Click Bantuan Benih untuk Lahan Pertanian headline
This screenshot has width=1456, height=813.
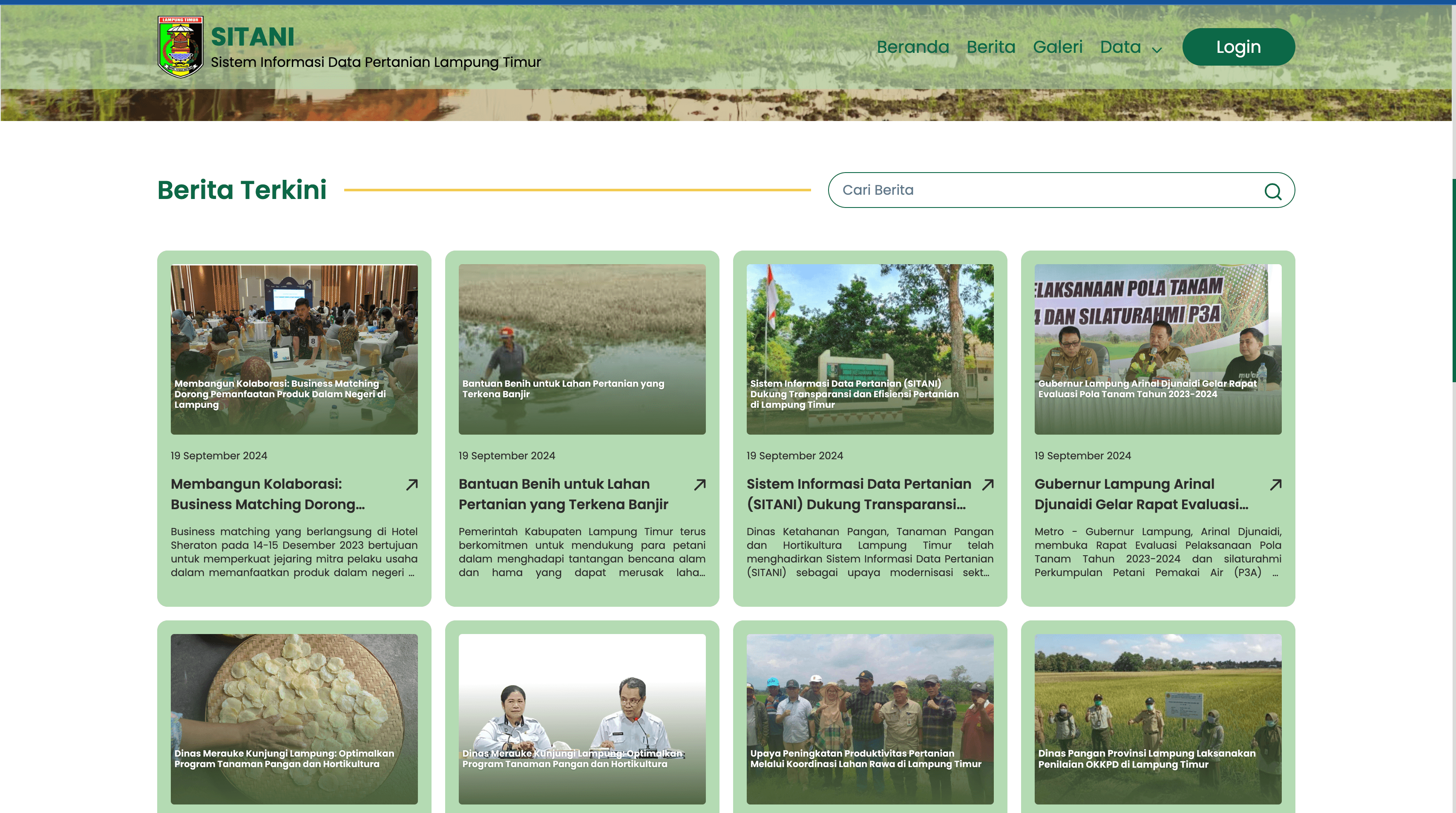tap(563, 494)
